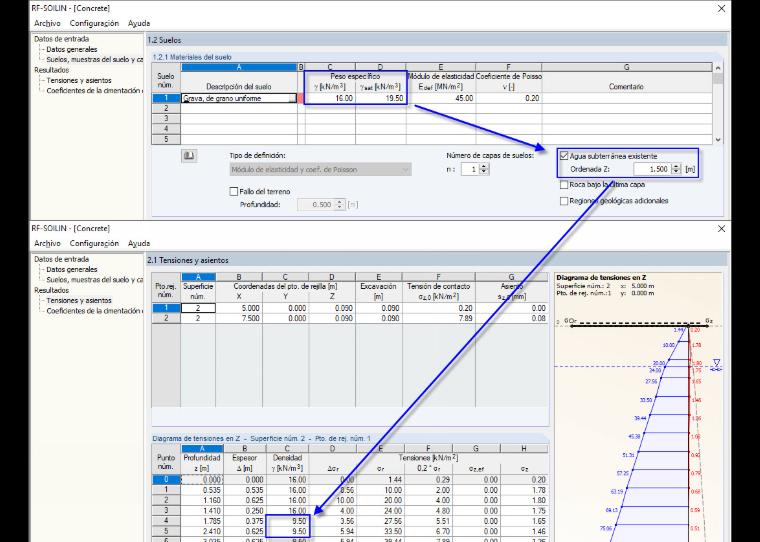
Task: Open dropdown in Grava, de grano uniforme cell
Action: 293,98
